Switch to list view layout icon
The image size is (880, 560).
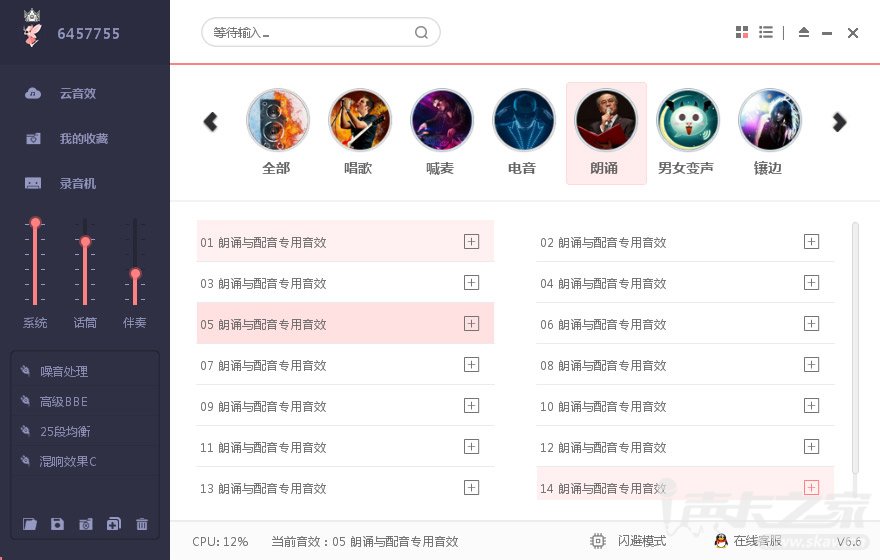766,33
